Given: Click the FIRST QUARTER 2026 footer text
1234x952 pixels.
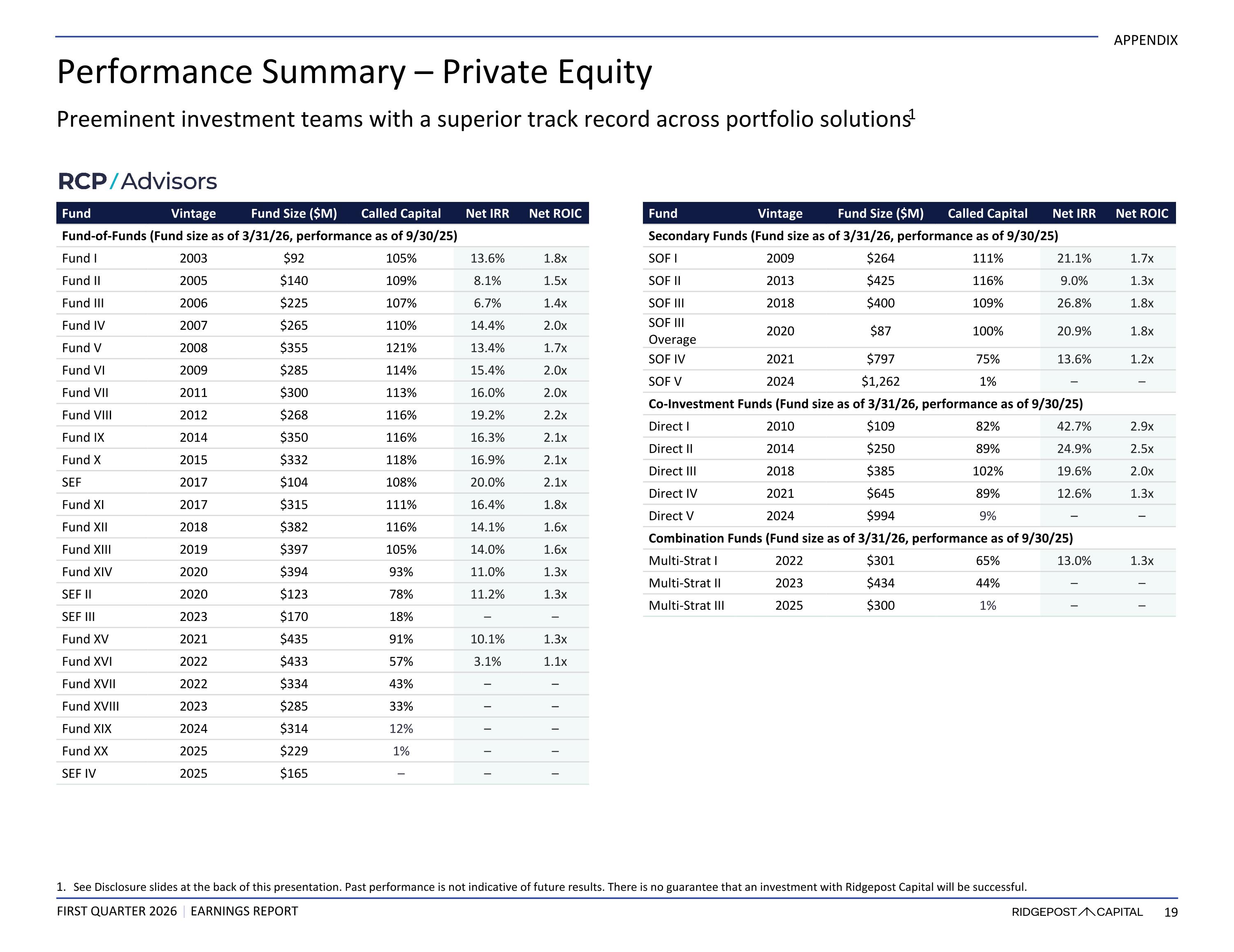Looking at the screenshot, I should [117, 911].
